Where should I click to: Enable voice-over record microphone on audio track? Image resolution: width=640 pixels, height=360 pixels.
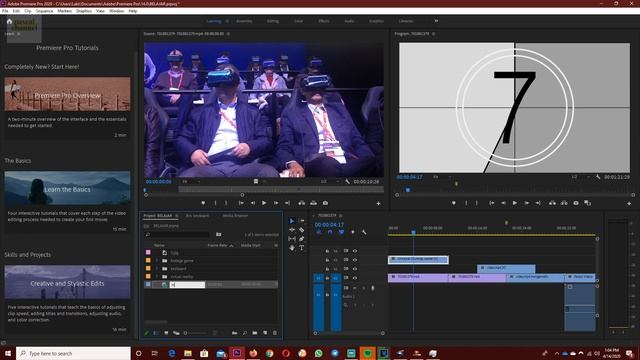click(x=373, y=288)
